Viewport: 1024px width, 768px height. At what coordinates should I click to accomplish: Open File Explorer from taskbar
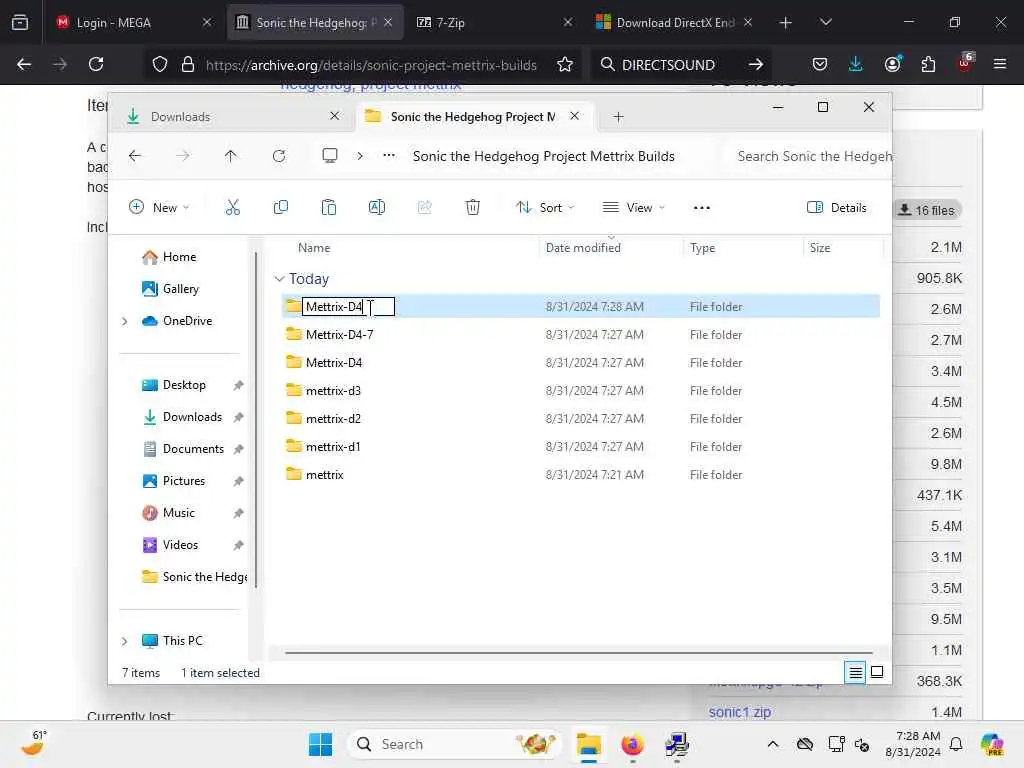[588, 744]
